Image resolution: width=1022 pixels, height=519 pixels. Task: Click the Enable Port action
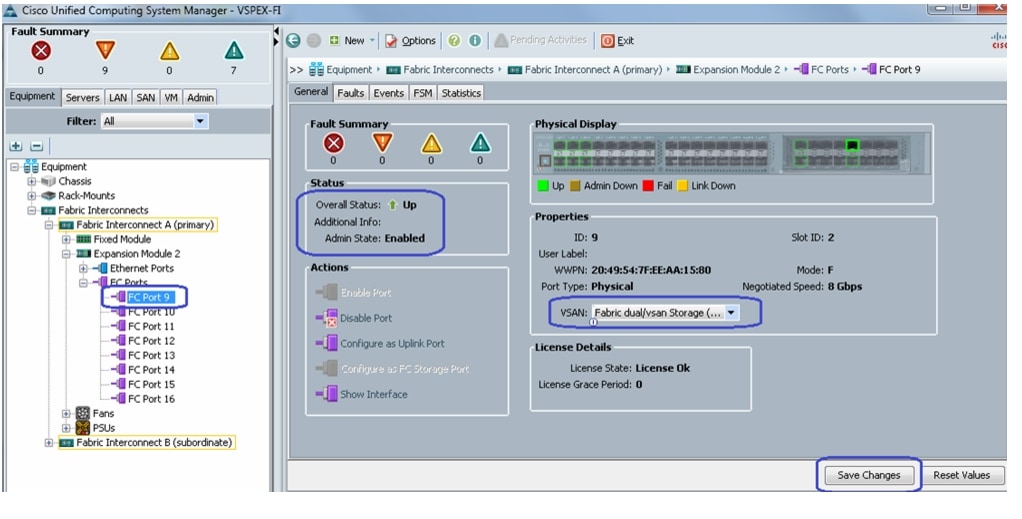coord(354,293)
